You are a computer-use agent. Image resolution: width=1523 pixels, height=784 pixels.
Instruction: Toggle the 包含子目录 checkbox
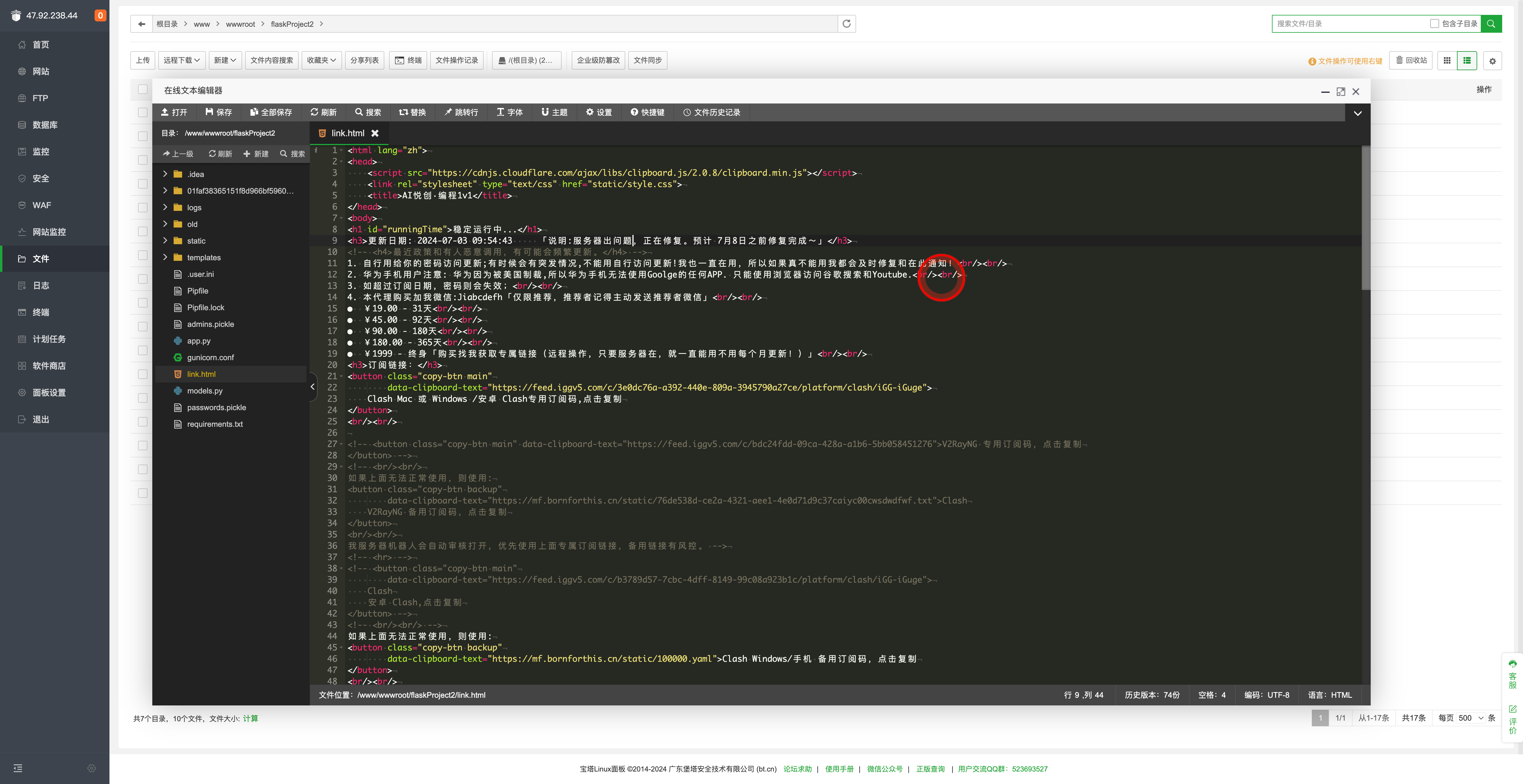pos(1434,24)
